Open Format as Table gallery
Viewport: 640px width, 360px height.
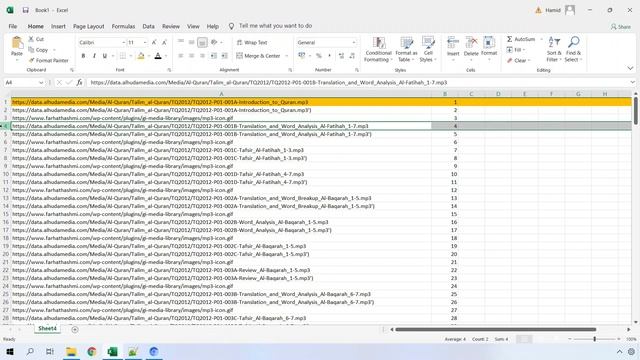point(406,49)
